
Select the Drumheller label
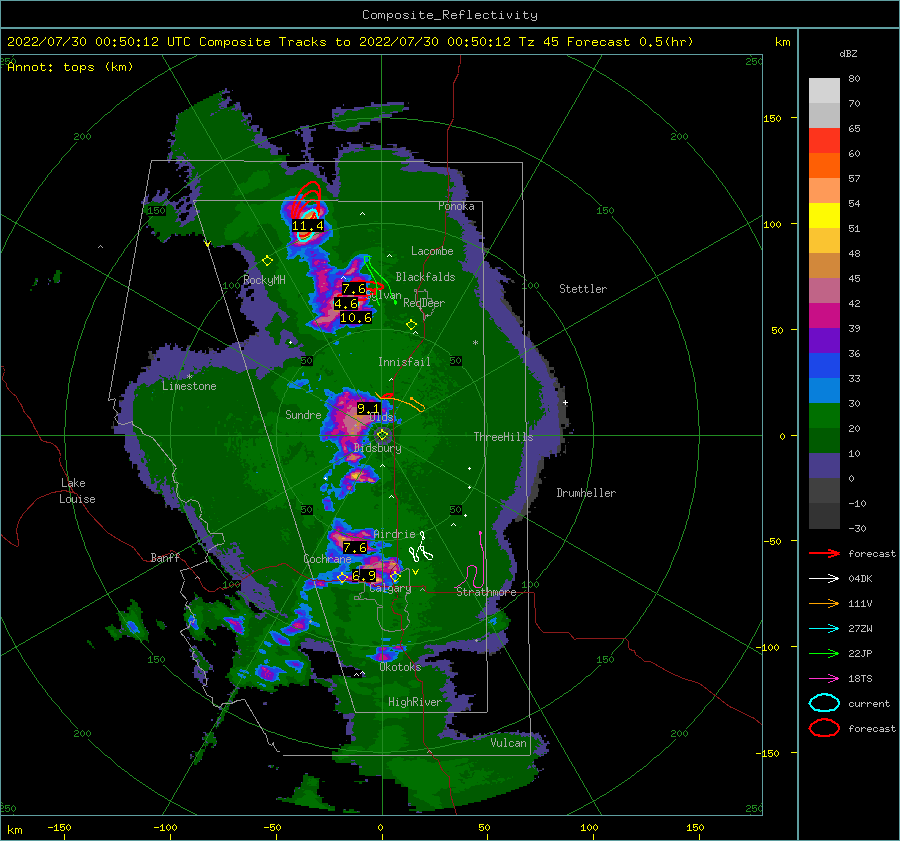(x=586, y=493)
